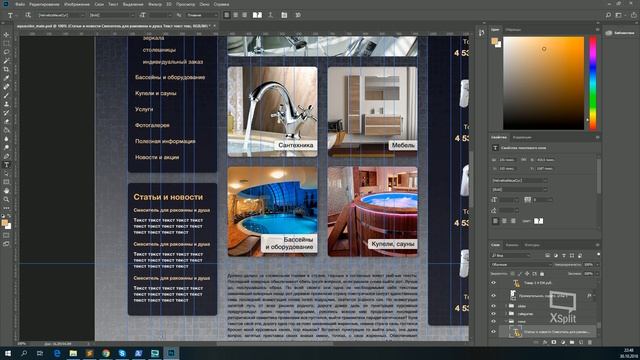Viewport: 640px width, 360px height.
Task: Hide the selected text layer at bottom
Action: point(493,332)
